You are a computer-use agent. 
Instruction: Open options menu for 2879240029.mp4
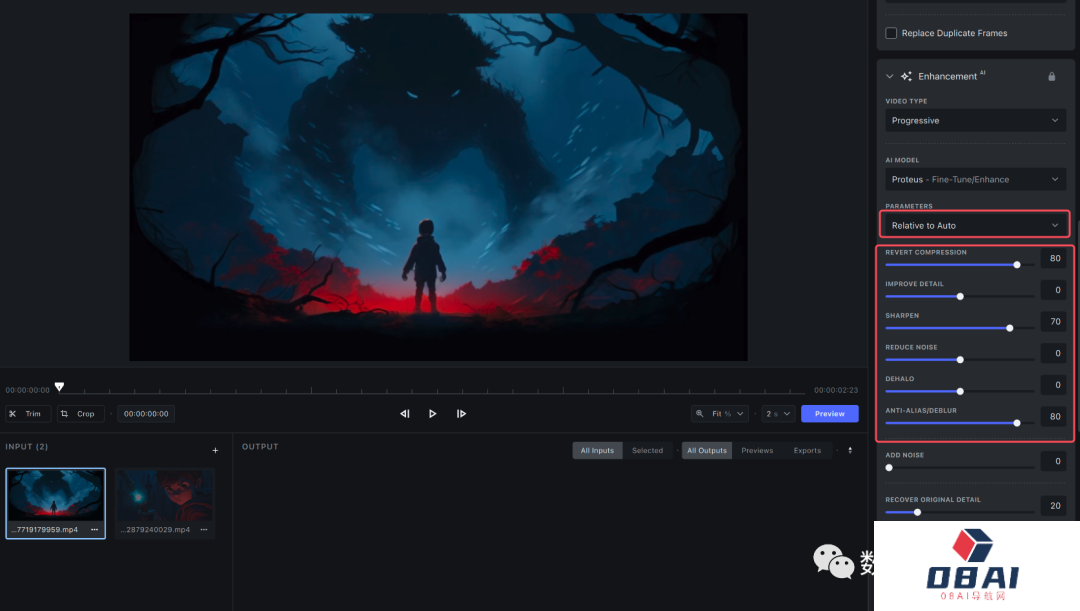203,529
